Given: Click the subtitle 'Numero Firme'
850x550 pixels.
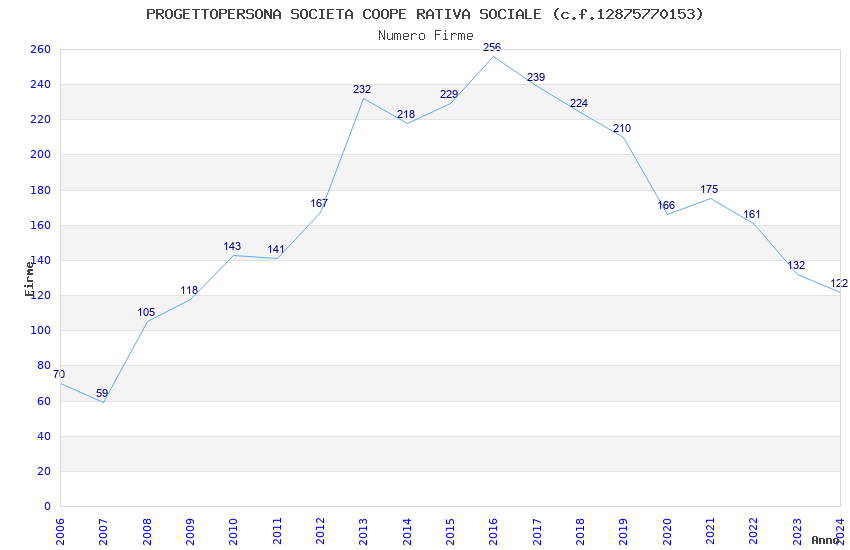Looking at the screenshot, I should coord(426,35).
